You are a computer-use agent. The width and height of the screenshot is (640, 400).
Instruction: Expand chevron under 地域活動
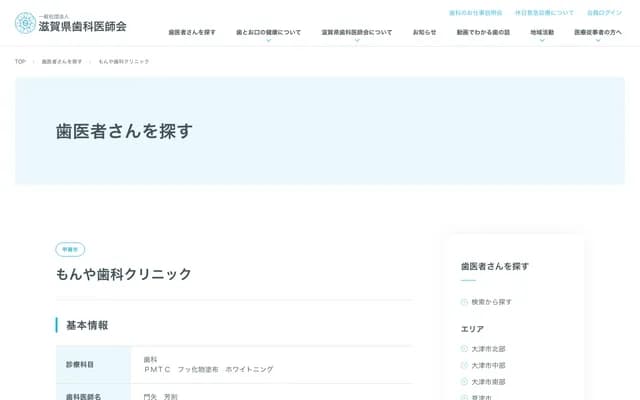542,40
